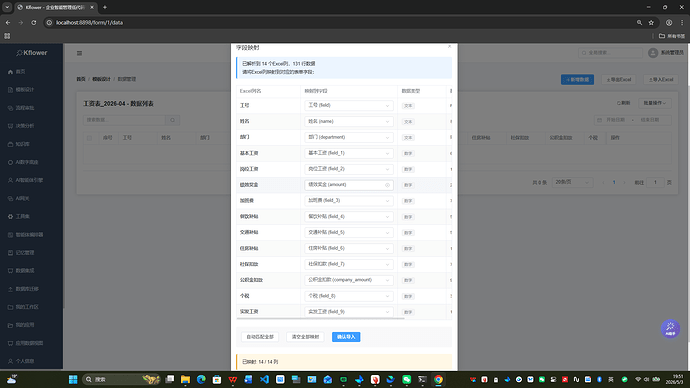The height and width of the screenshot is (388, 690).
Task: Open 模板设计 in the sidebar
Action: pyautogui.click(x=25, y=90)
